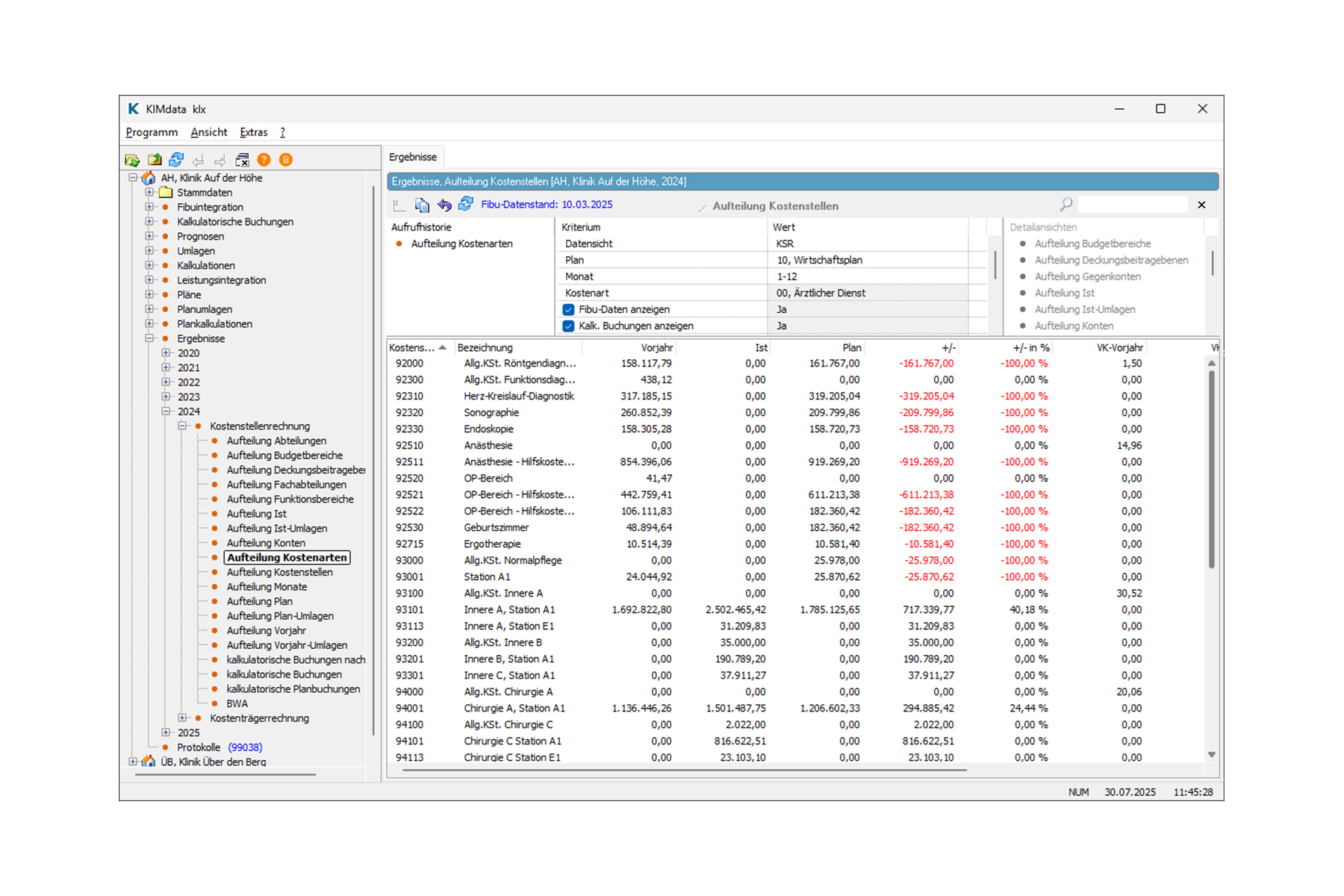Collapse the Kostenstellenrechnung node
This screenshot has width=1344, height=896.
(182, 426)
